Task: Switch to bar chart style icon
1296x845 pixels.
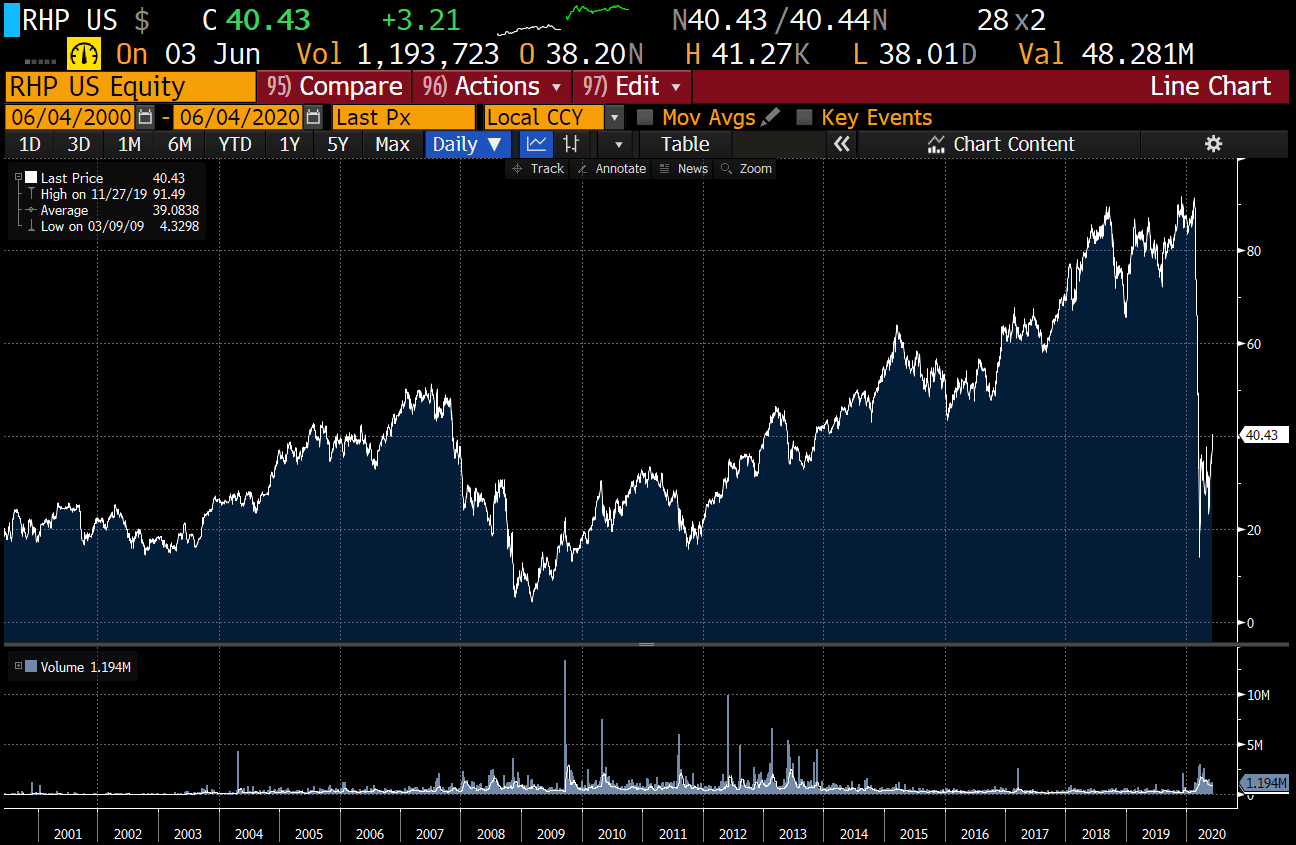Action: (x=571, y=144)
